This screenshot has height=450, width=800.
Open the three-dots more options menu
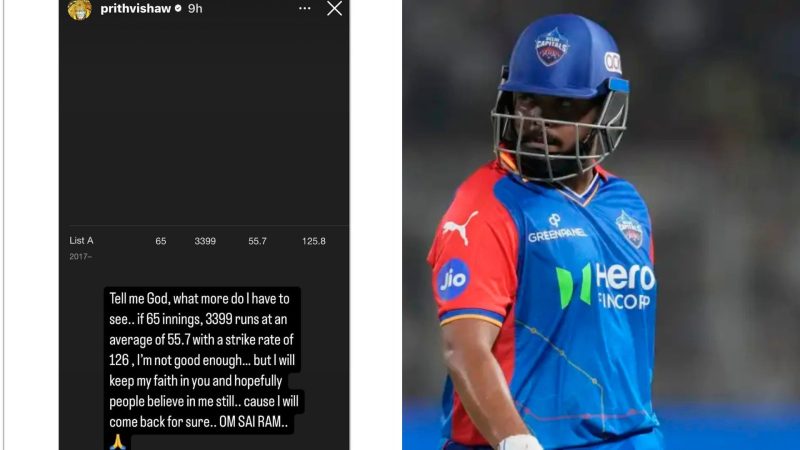(305, 8)
